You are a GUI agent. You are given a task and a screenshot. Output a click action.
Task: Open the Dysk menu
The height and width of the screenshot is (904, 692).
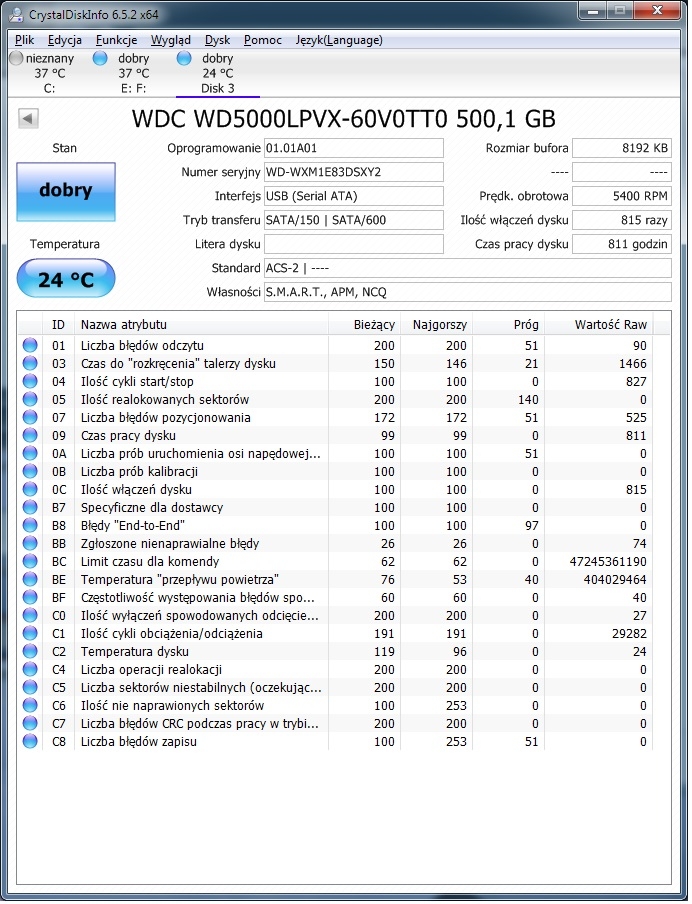[217, 40]
